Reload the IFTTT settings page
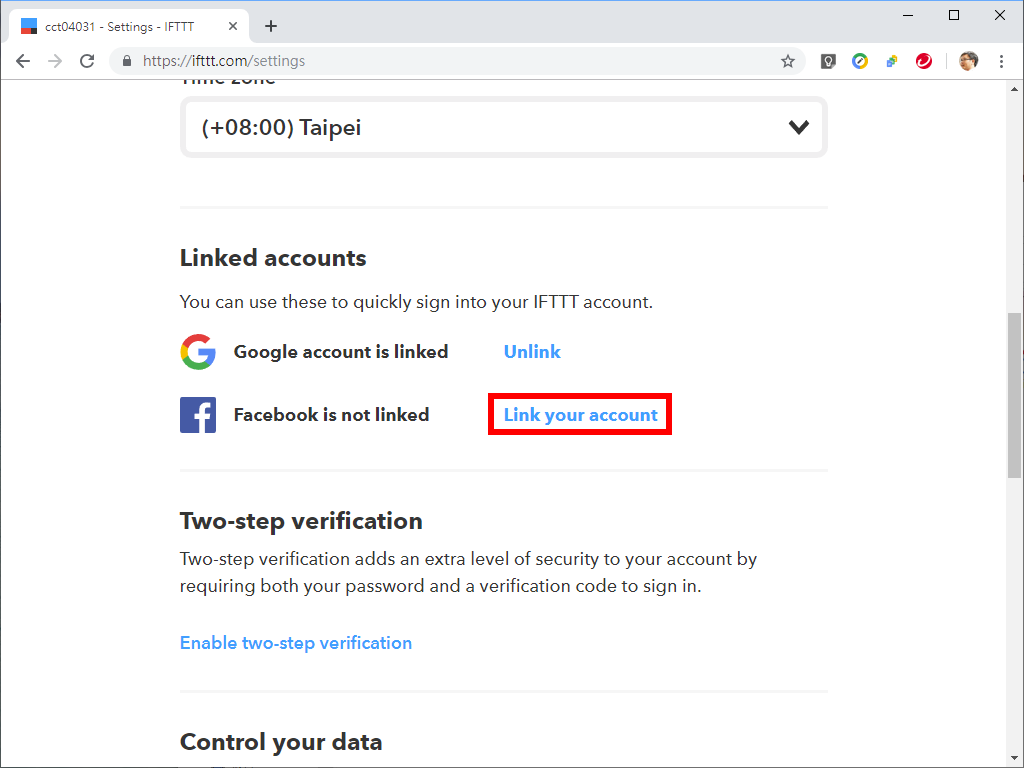 pos(87,61)
